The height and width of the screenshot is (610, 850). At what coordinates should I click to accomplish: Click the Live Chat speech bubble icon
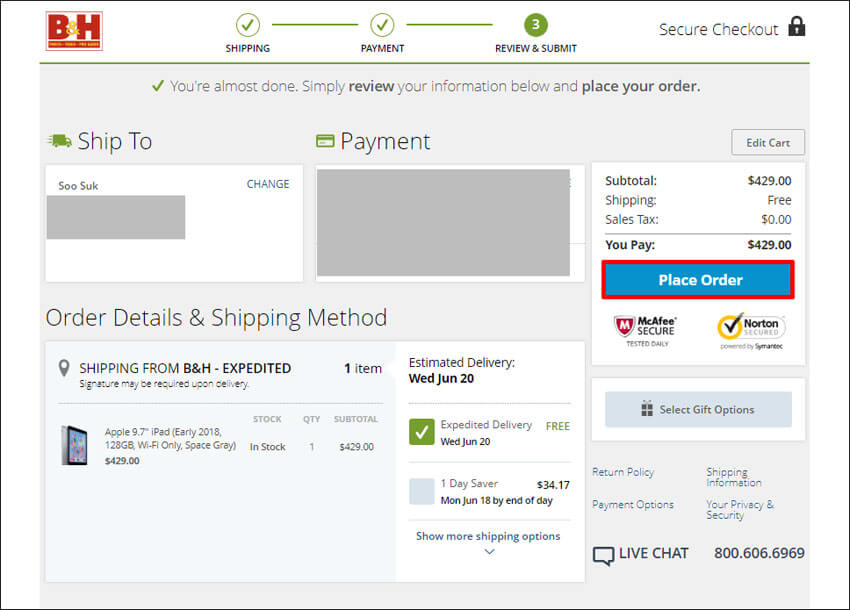click(x=603, y=555)
